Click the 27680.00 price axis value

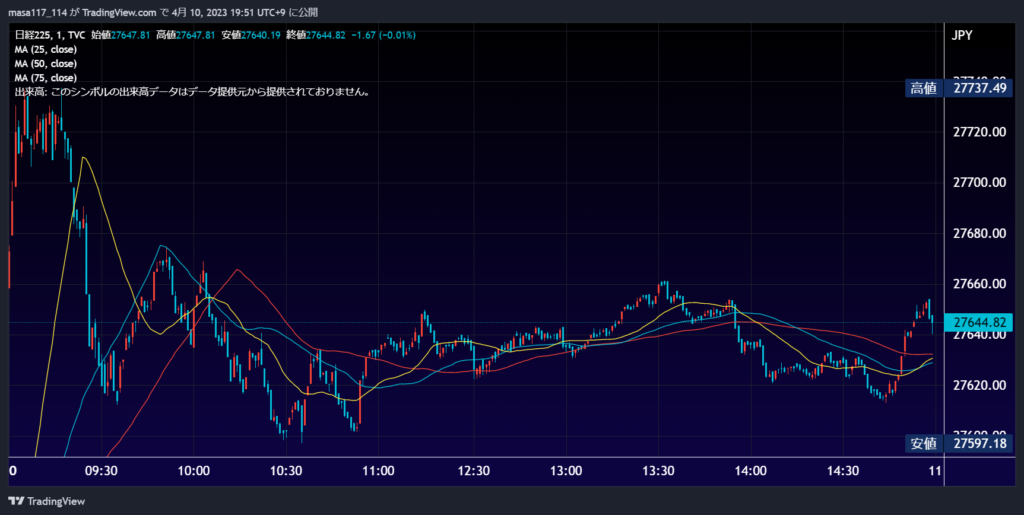(980, 233)
